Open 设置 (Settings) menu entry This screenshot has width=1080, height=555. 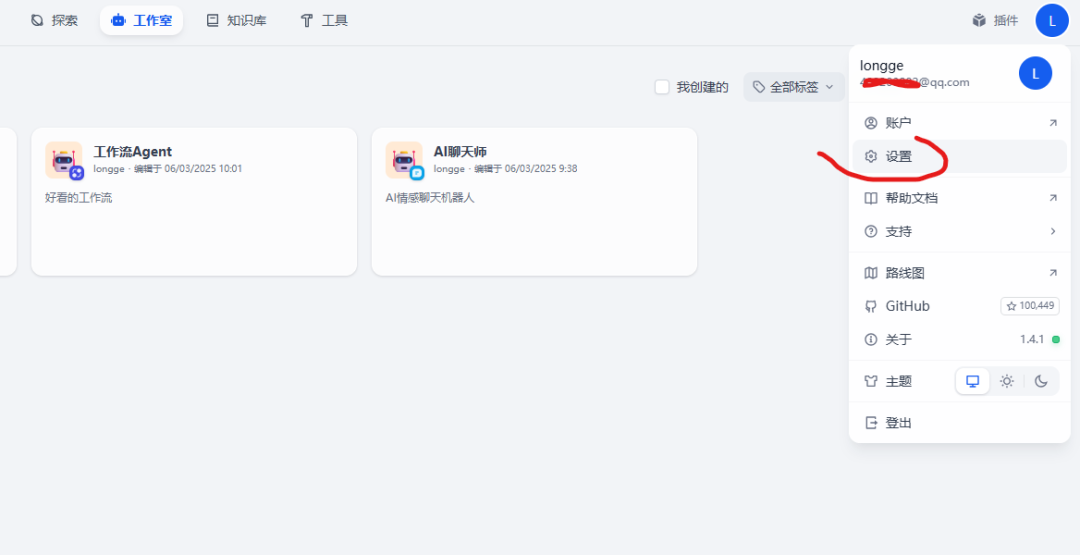959,156
